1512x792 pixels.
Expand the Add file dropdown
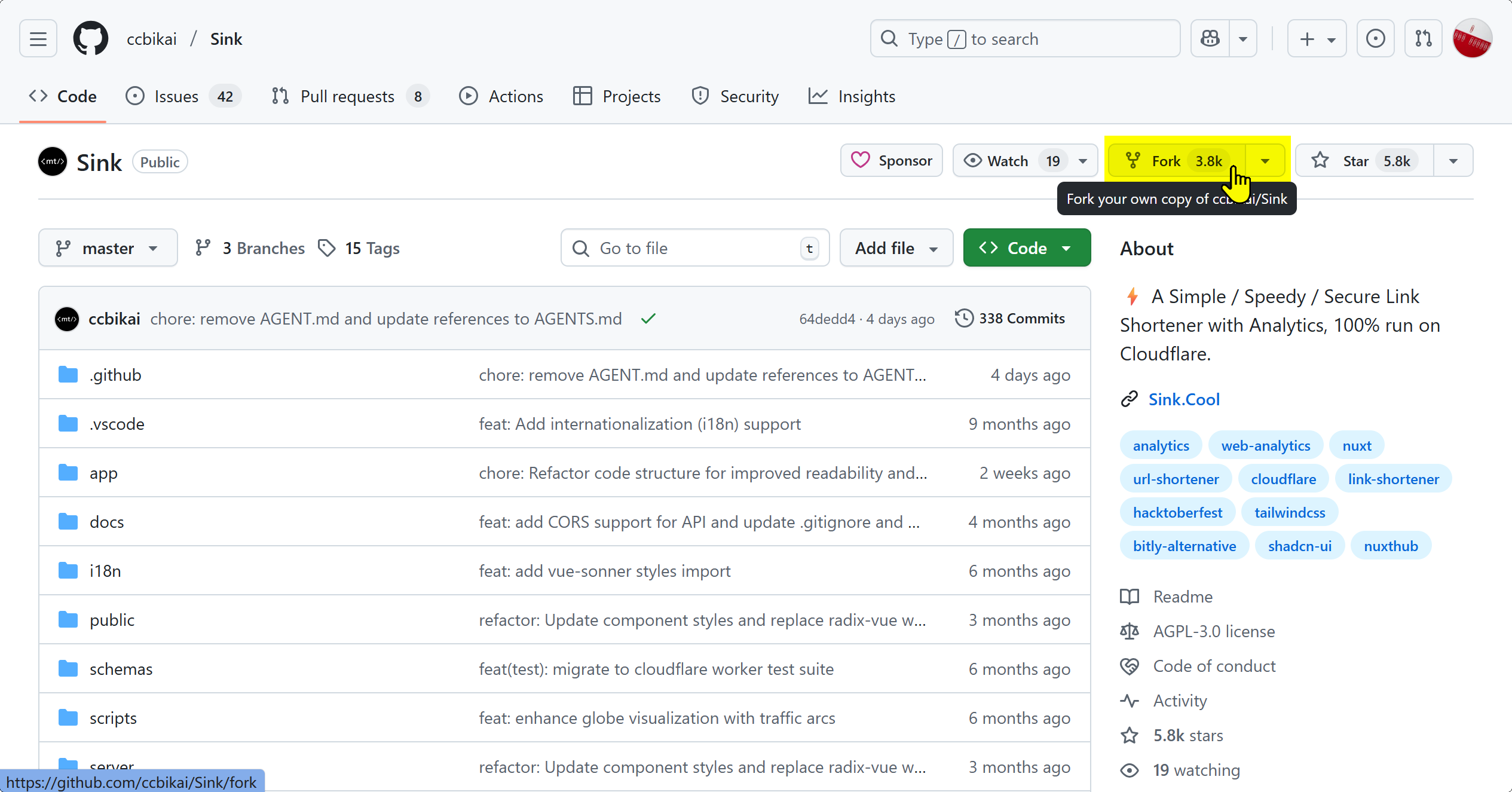896,248
